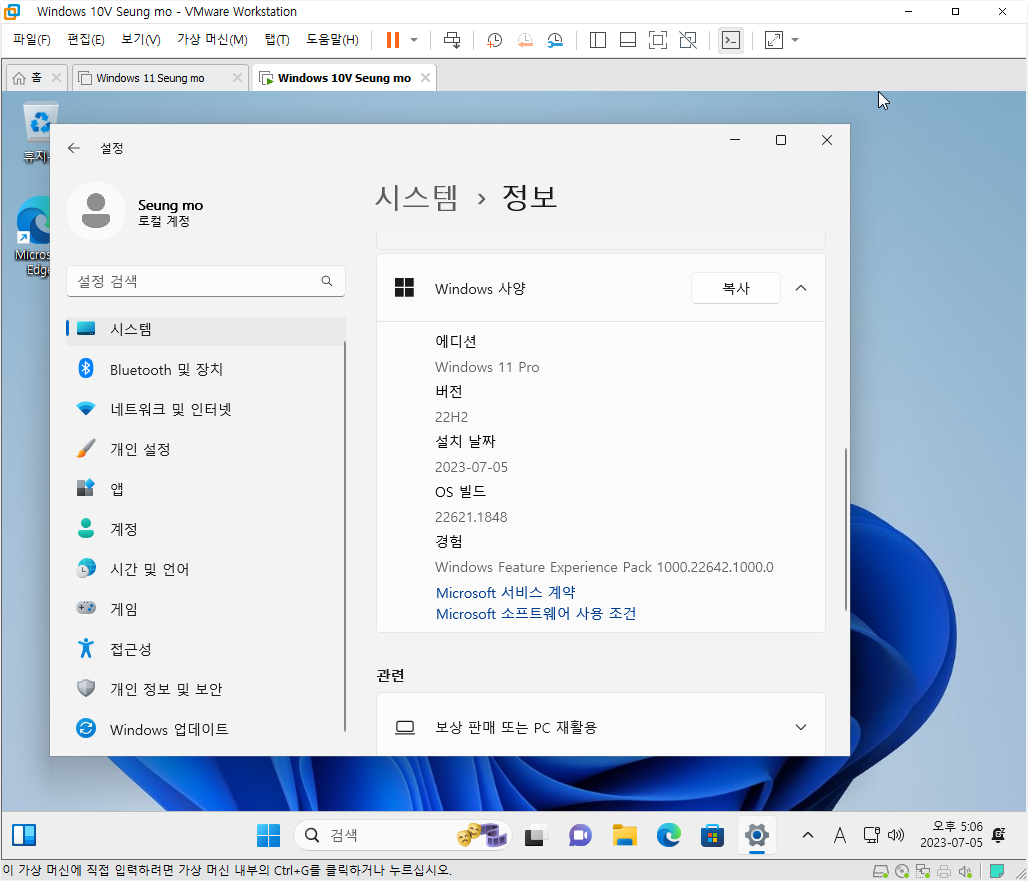Open the clock showing 오후 5:06
The width and height of the screenshot is (1028, 881).
coord(951,834)
